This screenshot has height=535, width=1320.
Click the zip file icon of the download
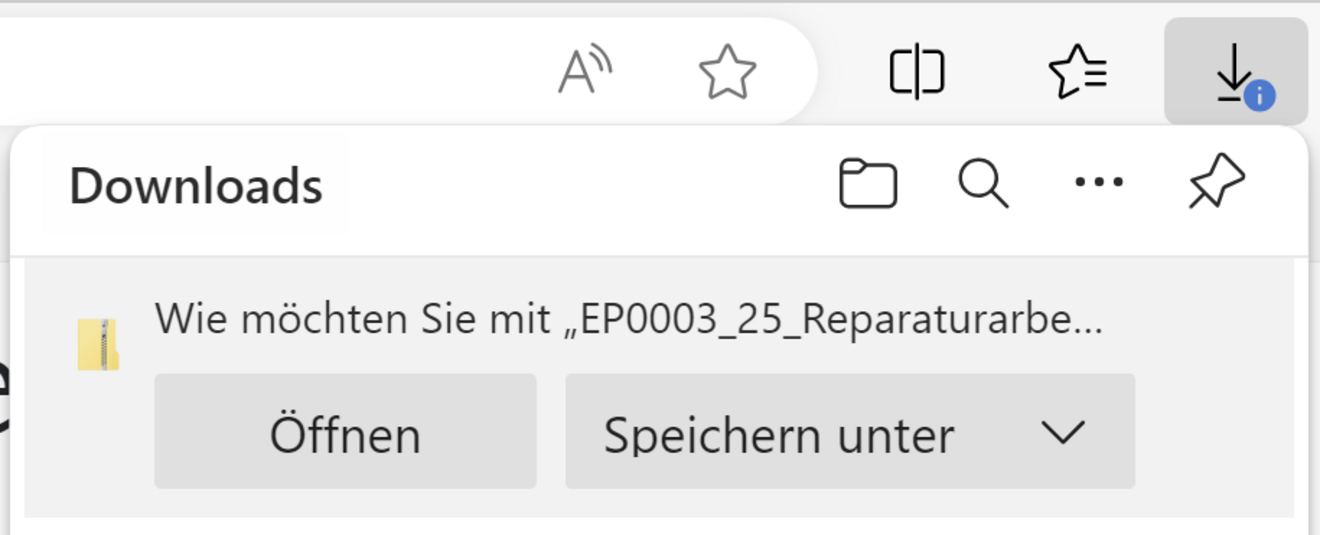point(98,345)
